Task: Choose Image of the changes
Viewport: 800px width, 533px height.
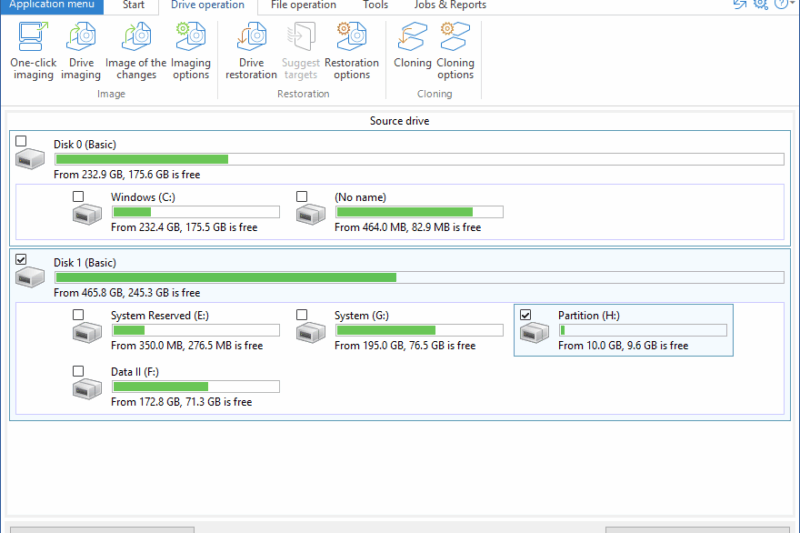Action: tap(136, 51)
